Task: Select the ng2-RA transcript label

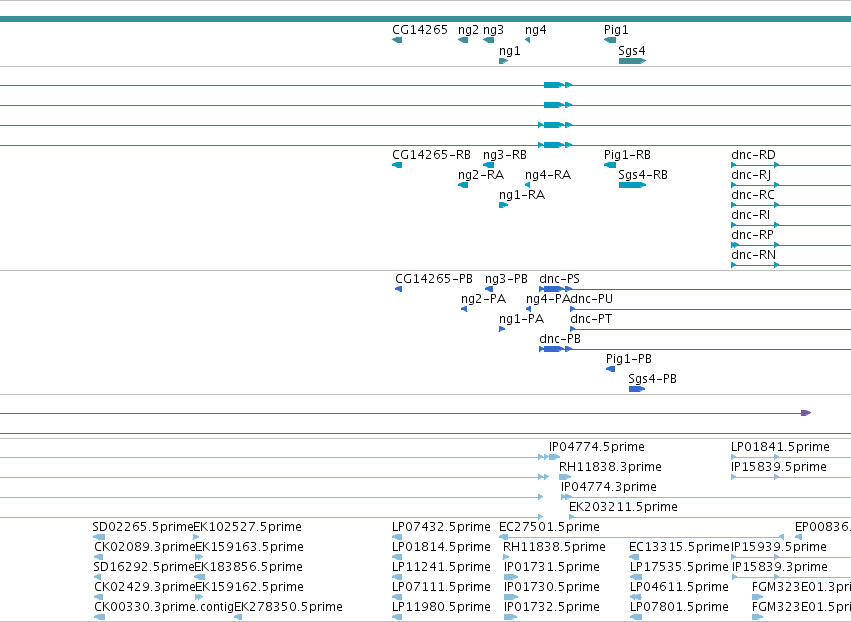Action: 481,175
